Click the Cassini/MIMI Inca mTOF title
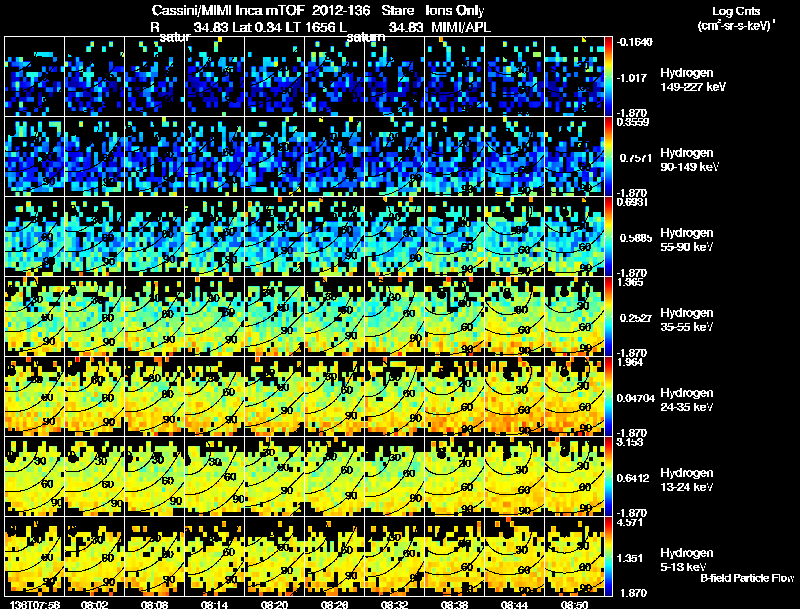 228,10
